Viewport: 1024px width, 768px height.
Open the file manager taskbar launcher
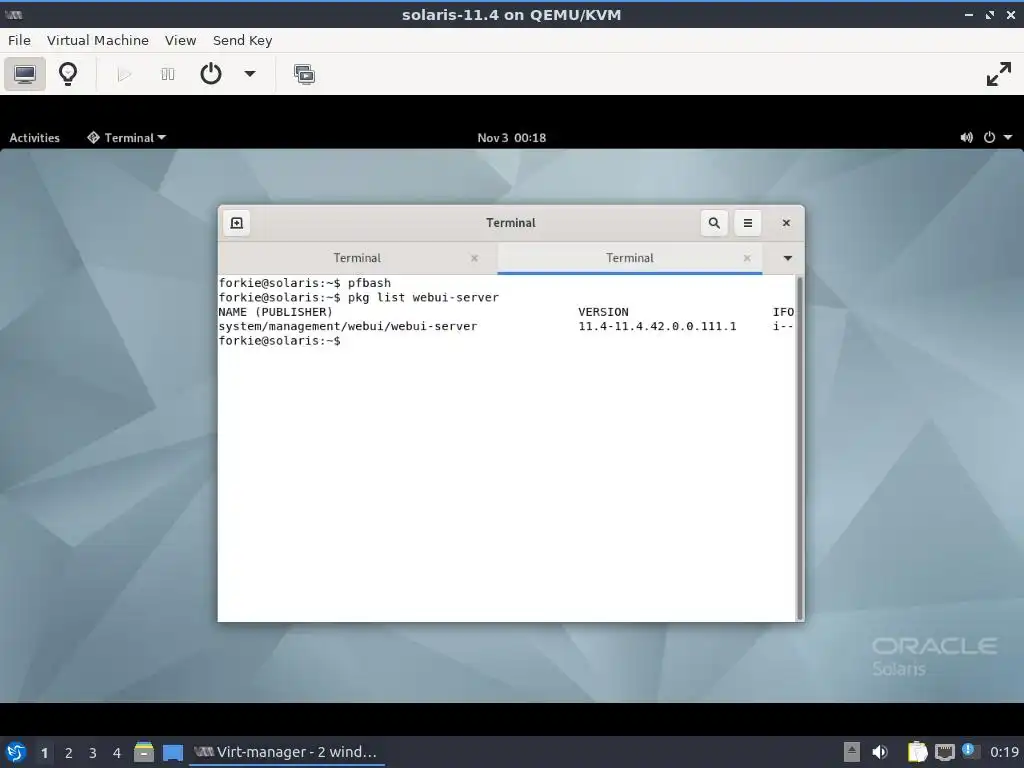coord(144,752)
